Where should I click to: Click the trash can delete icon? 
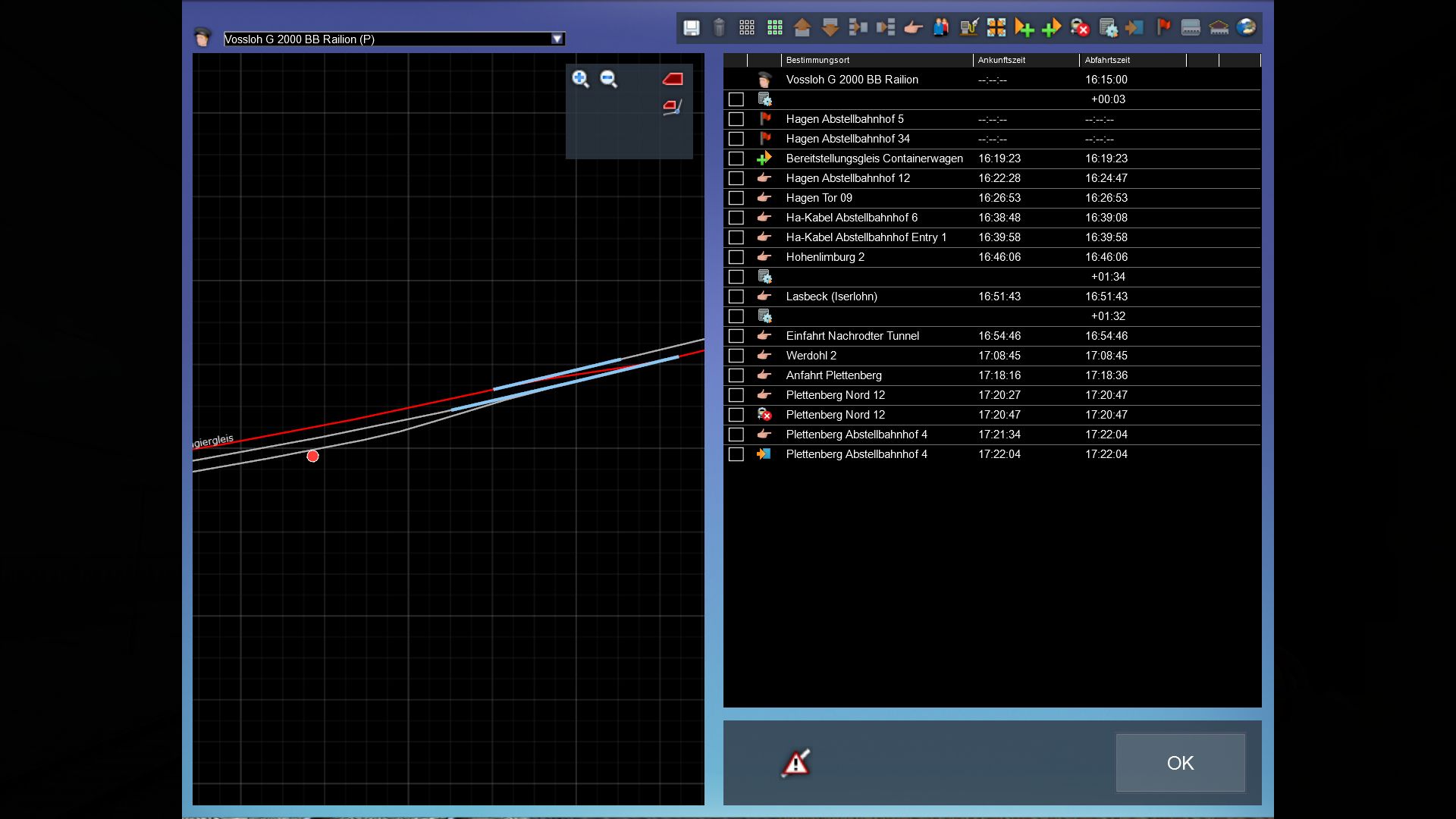[x=719, y=28]
